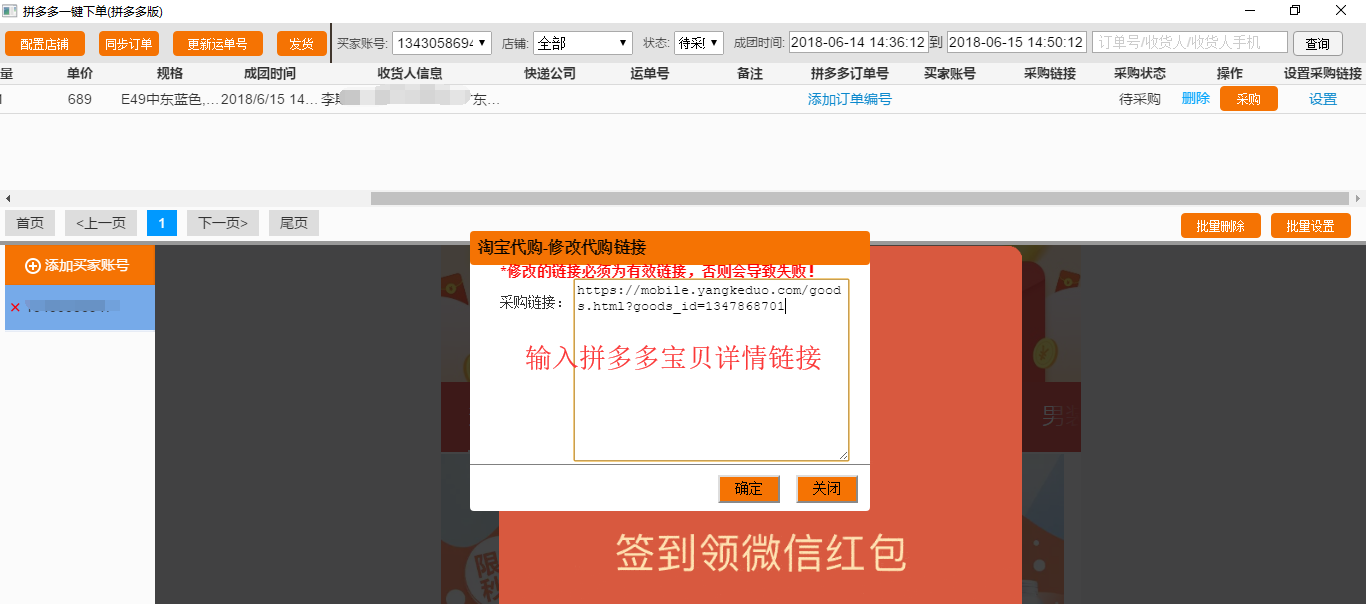
Task: Go to 下一页> next page
Action: coord(223,223)
